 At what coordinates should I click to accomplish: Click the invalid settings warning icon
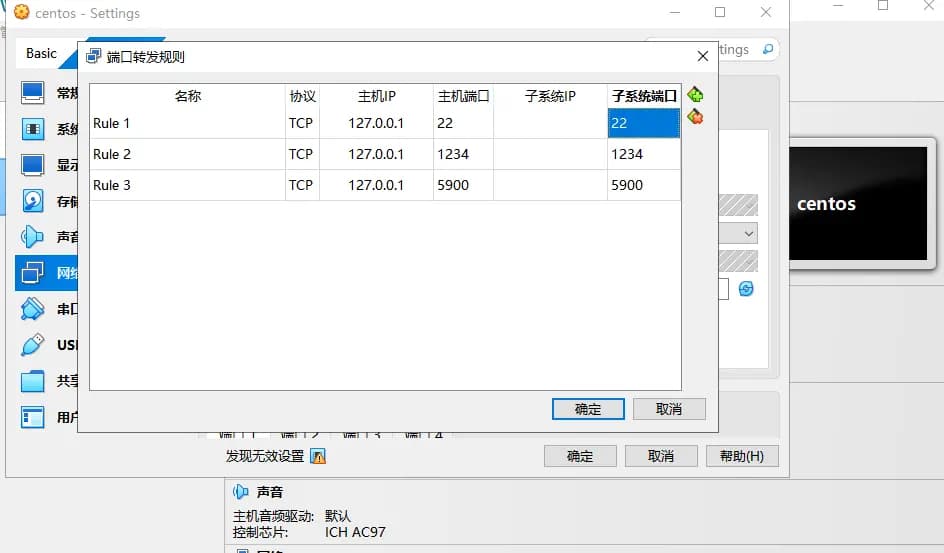(x=318, y=456)
